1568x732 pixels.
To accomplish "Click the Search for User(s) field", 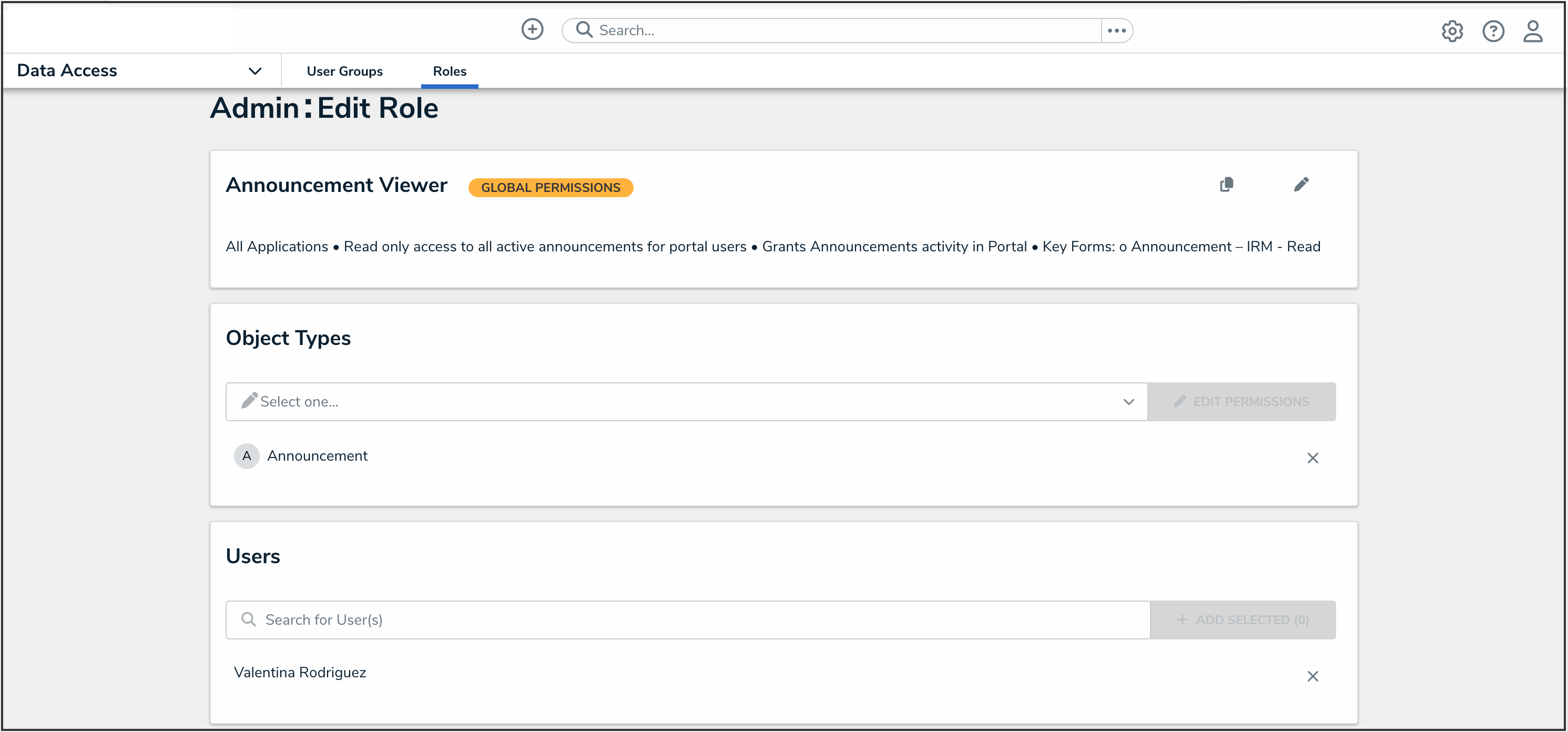I will [688, 619].
